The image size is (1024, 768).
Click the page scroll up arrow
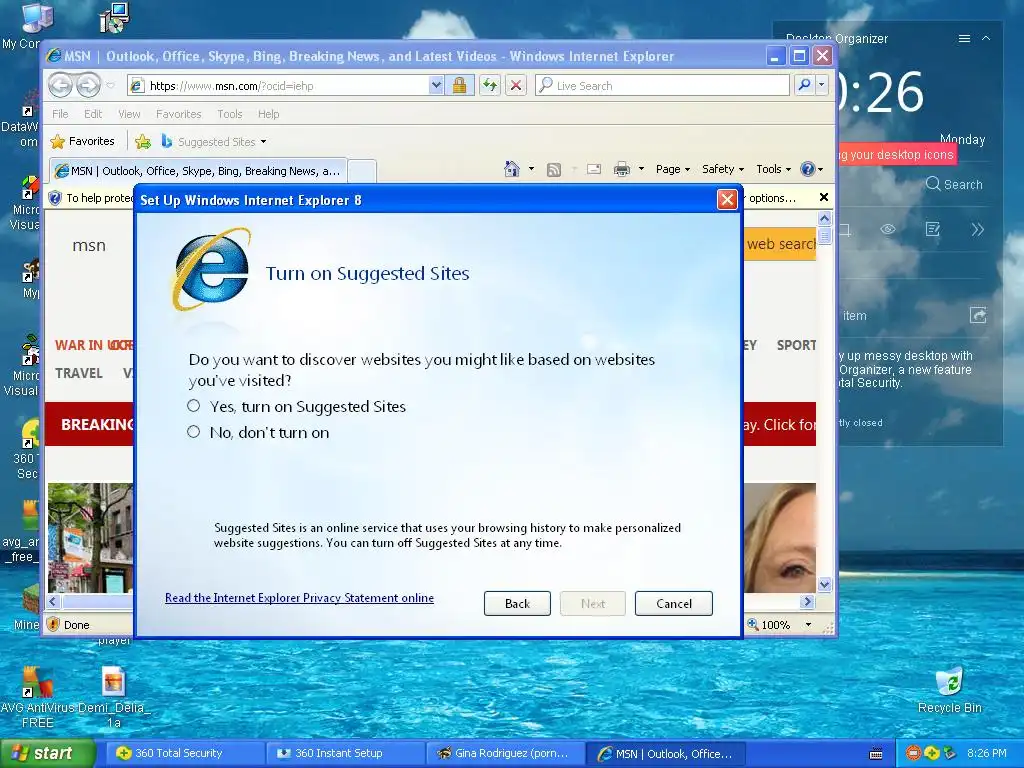[x=824, y=218]
